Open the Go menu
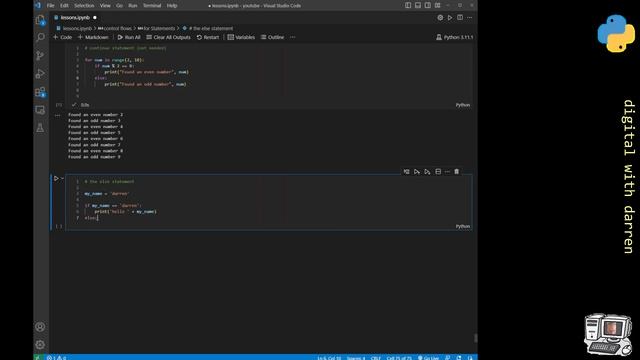Screen dimensions: 640x360 click(120, 6)
